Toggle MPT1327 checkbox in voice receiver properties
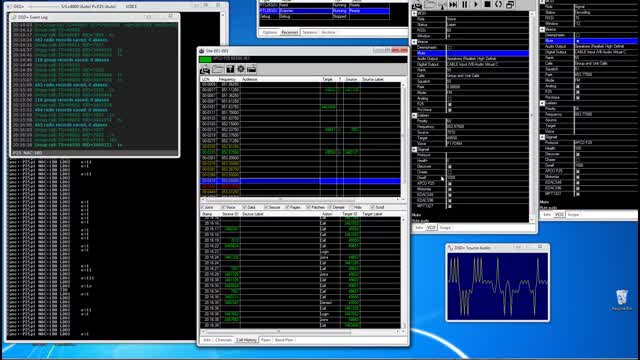The image size is (640, 360). pos(450,206)
